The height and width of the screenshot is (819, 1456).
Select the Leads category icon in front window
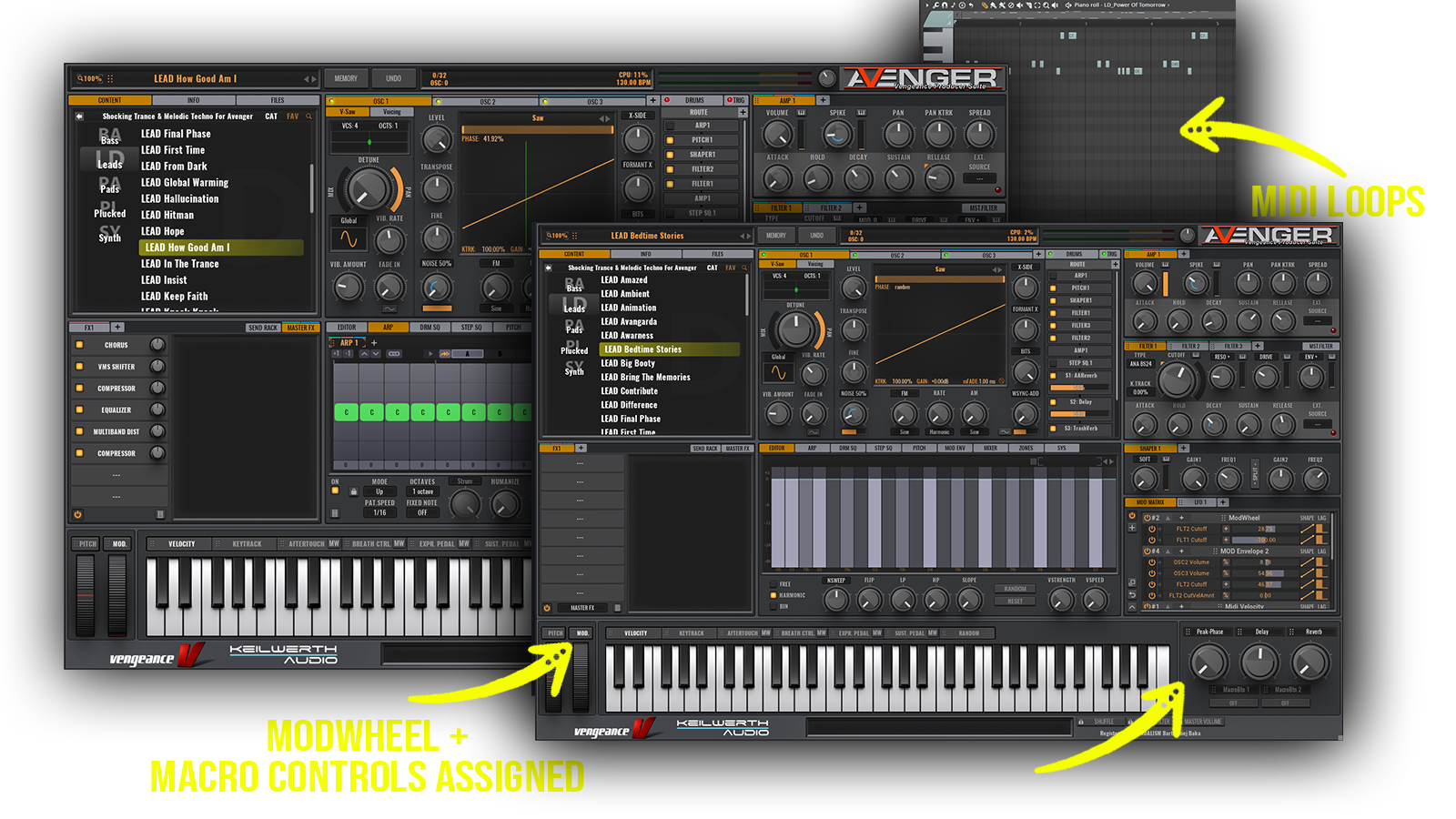point(574,305)
